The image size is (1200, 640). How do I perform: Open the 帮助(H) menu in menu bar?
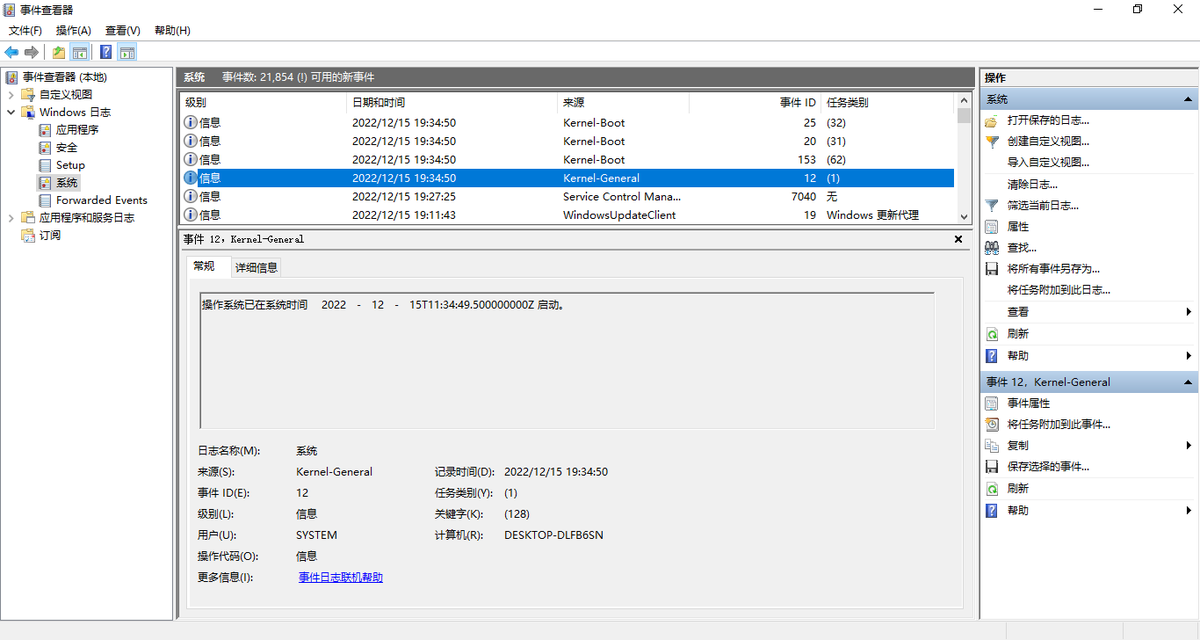pyautogui.click(x=172, y=31)
